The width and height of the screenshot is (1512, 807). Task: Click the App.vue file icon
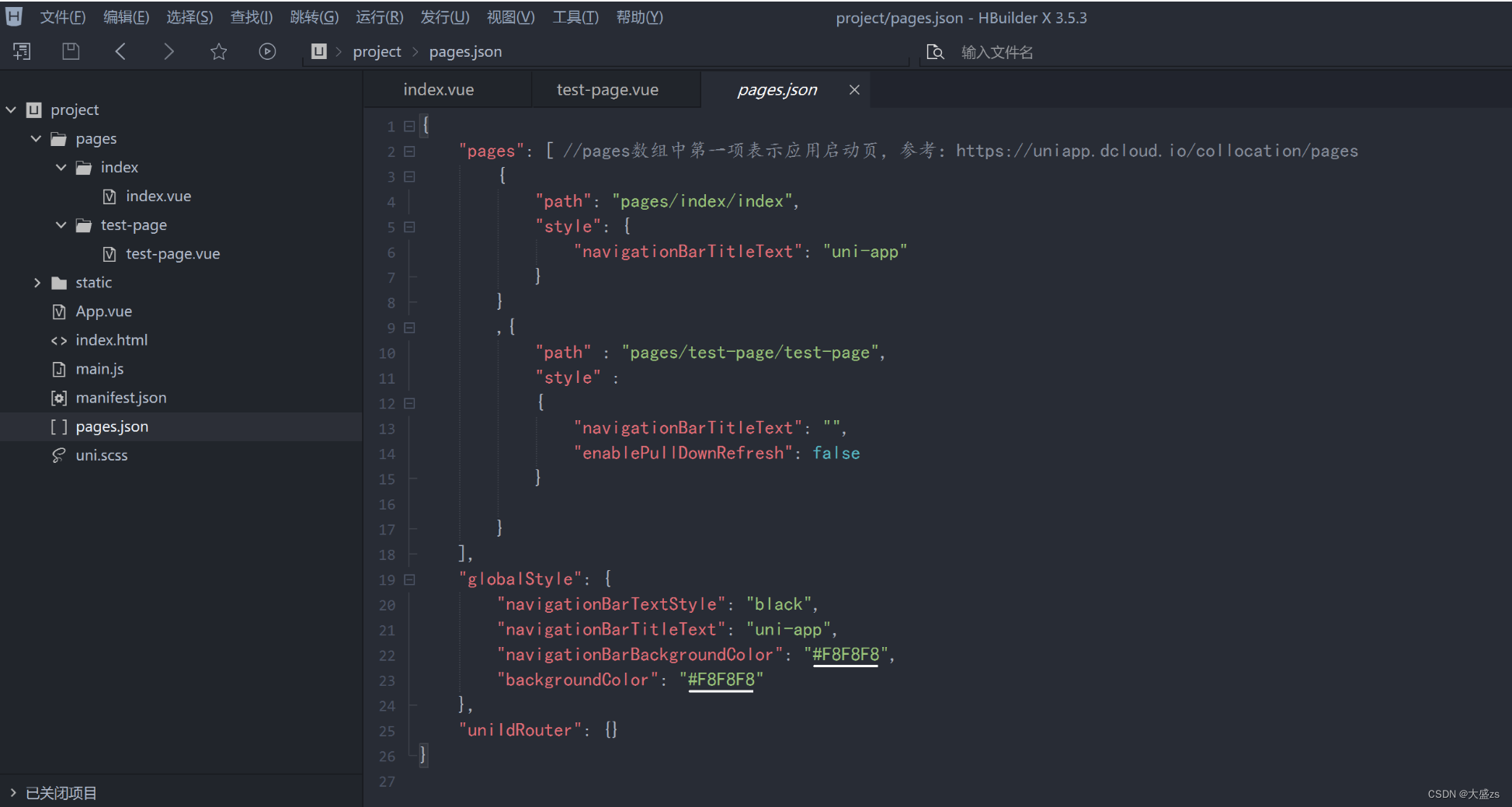pos(59,311)
